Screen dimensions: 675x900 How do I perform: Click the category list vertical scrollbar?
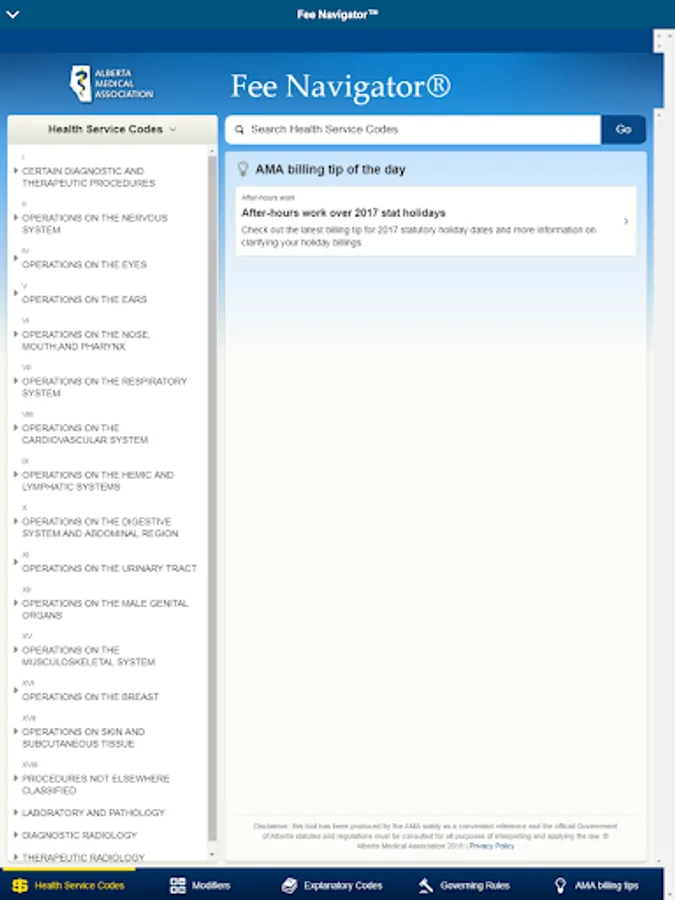(x=212, y=498)
